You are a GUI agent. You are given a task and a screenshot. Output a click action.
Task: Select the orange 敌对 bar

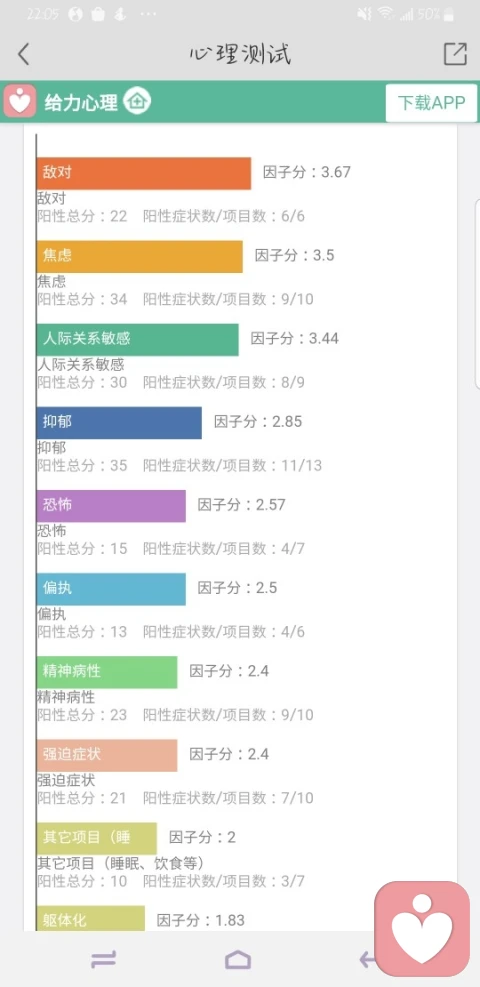click(143, 173)
